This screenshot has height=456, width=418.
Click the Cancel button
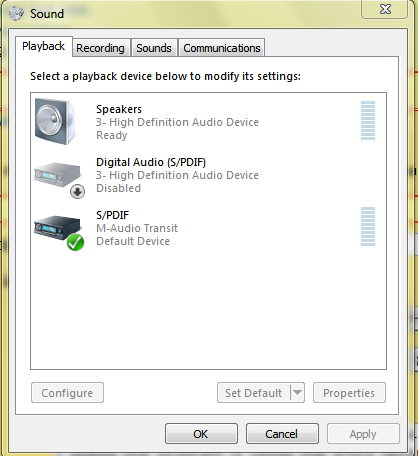tap(282, 434)
